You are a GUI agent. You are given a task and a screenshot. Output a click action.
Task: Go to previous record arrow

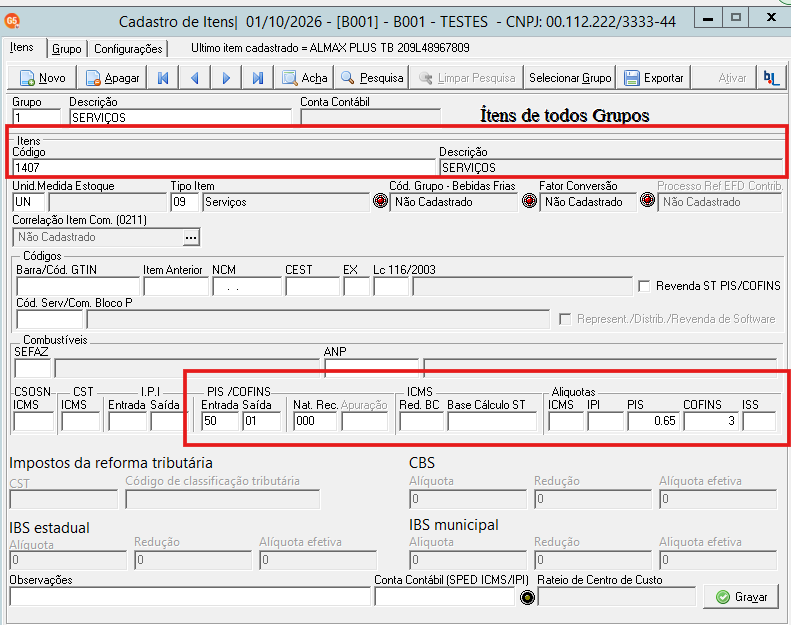194,78
